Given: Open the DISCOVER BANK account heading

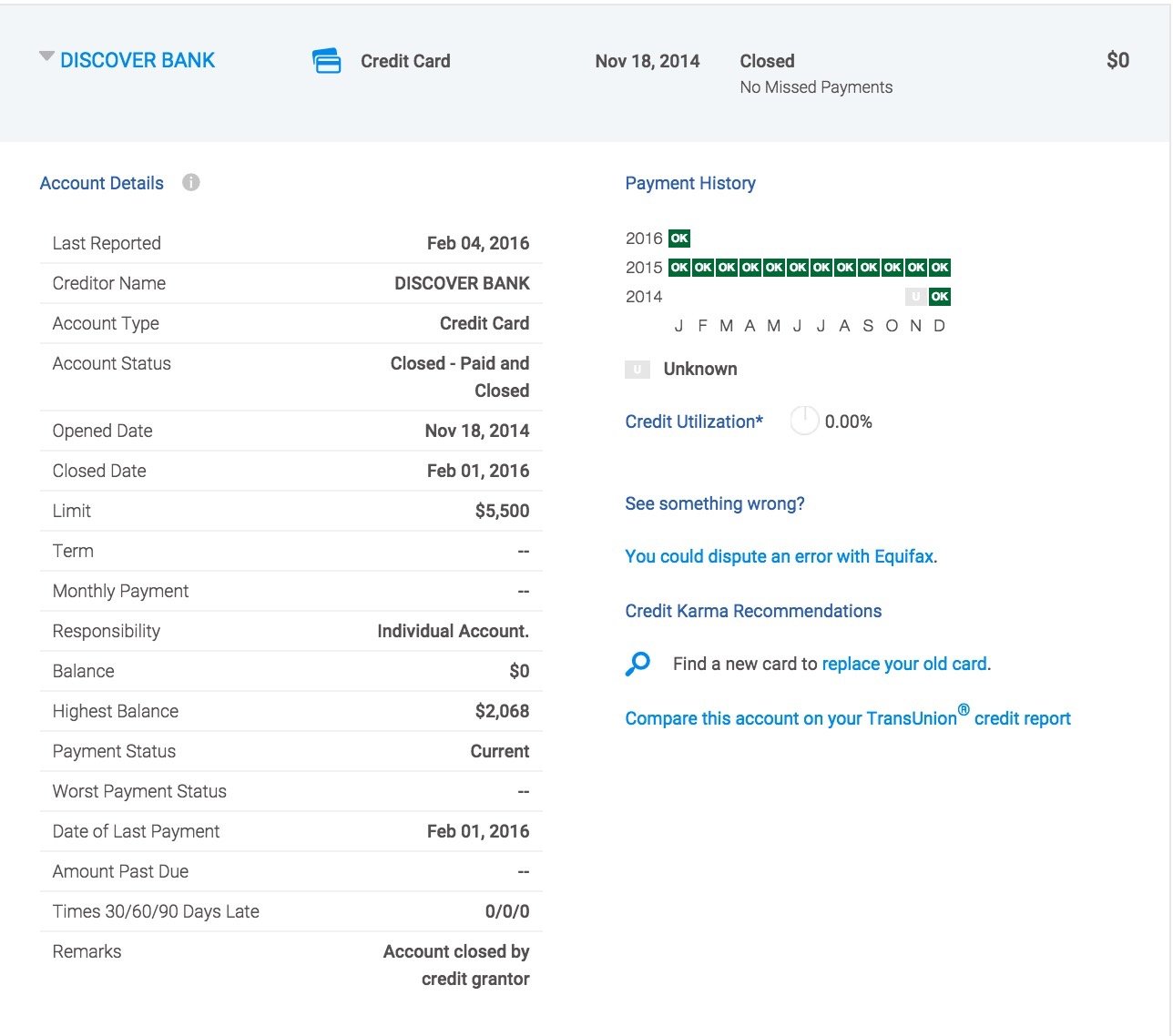Looking at the screenshot, I should (x=138, y=60).
